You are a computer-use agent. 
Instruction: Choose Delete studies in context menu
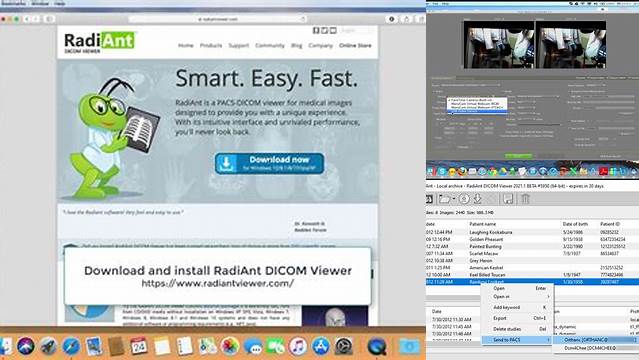[x=518, y=329]
